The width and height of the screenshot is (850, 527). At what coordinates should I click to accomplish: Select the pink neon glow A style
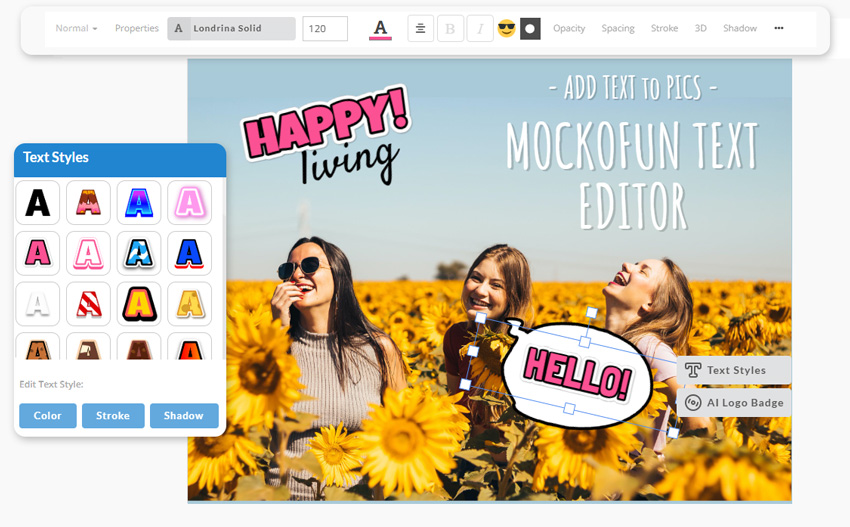(189, 203)
